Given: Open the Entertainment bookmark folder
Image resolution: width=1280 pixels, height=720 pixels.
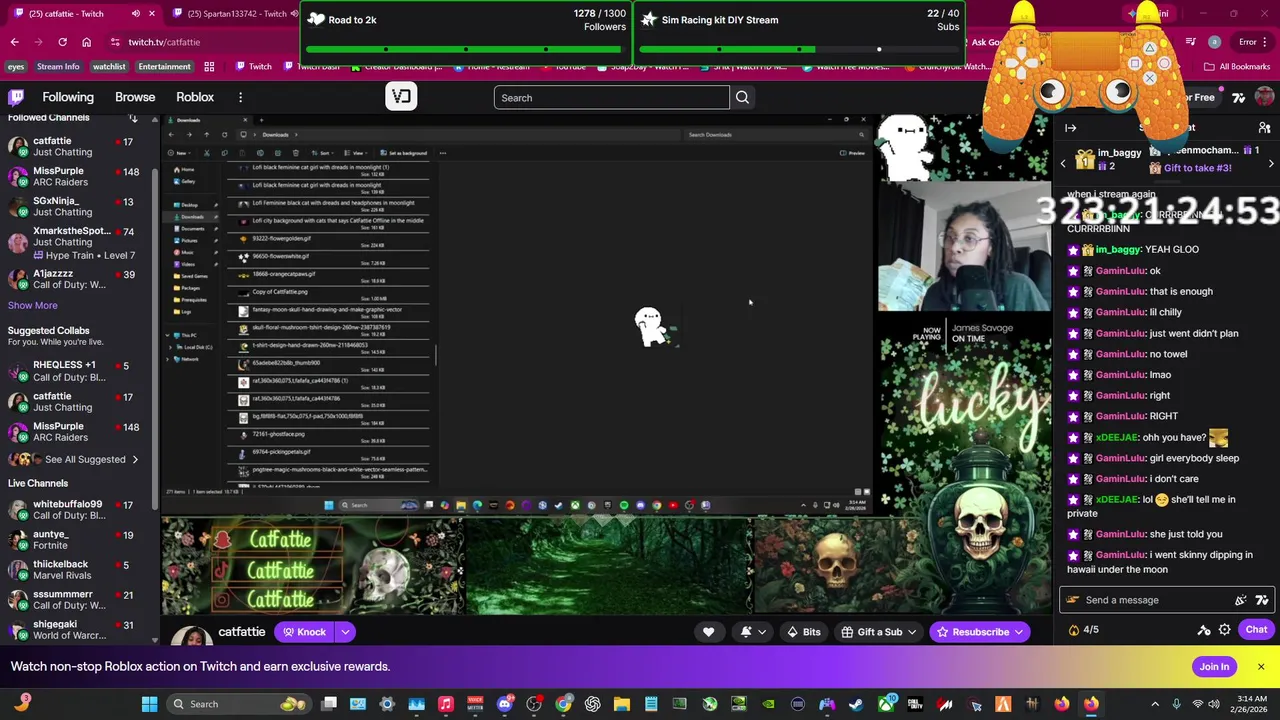Looking at the screenshot, I should 164,67.
